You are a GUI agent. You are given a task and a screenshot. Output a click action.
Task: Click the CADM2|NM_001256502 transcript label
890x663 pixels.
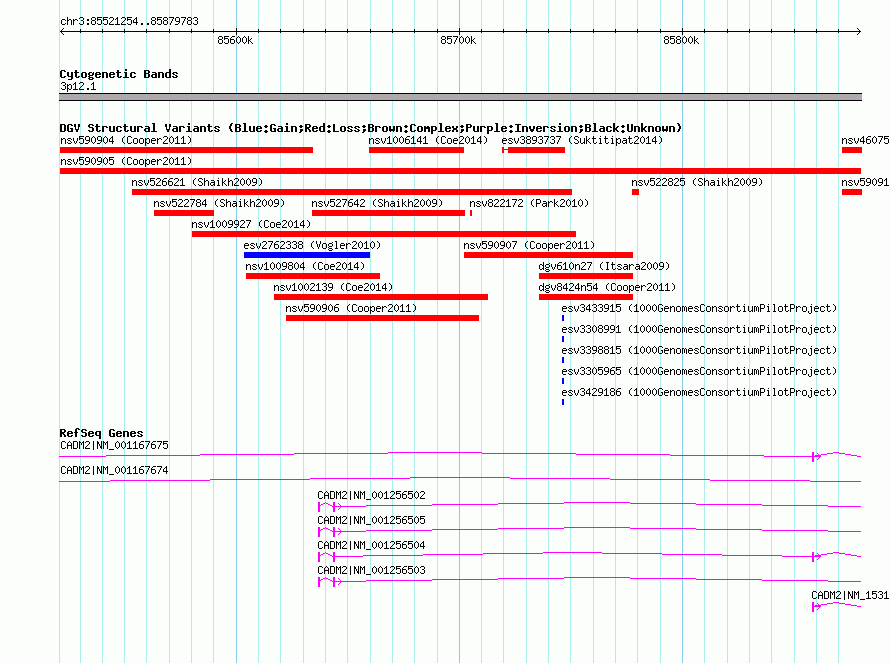pos(371,495)
